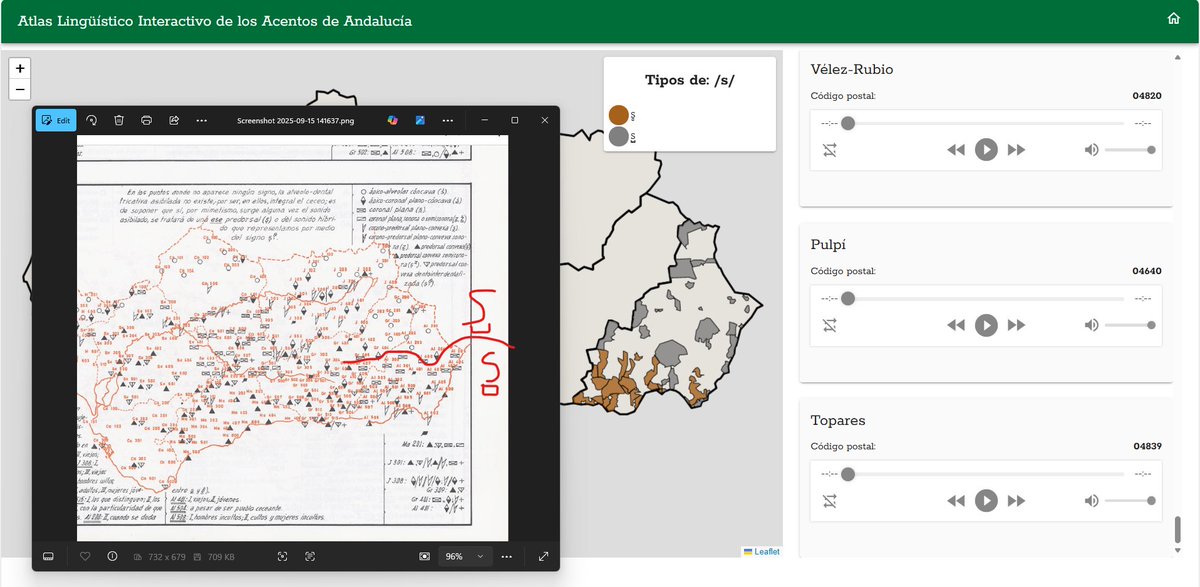Rewind the Topares audio recording

956,500
